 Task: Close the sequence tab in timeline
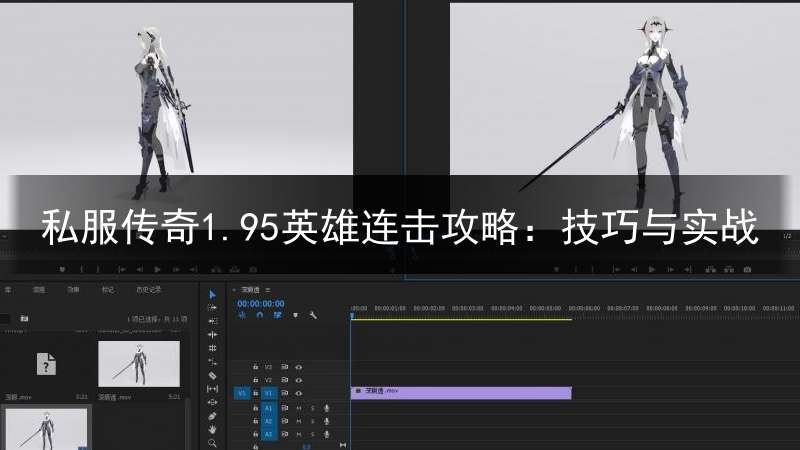tap(234, 290)
